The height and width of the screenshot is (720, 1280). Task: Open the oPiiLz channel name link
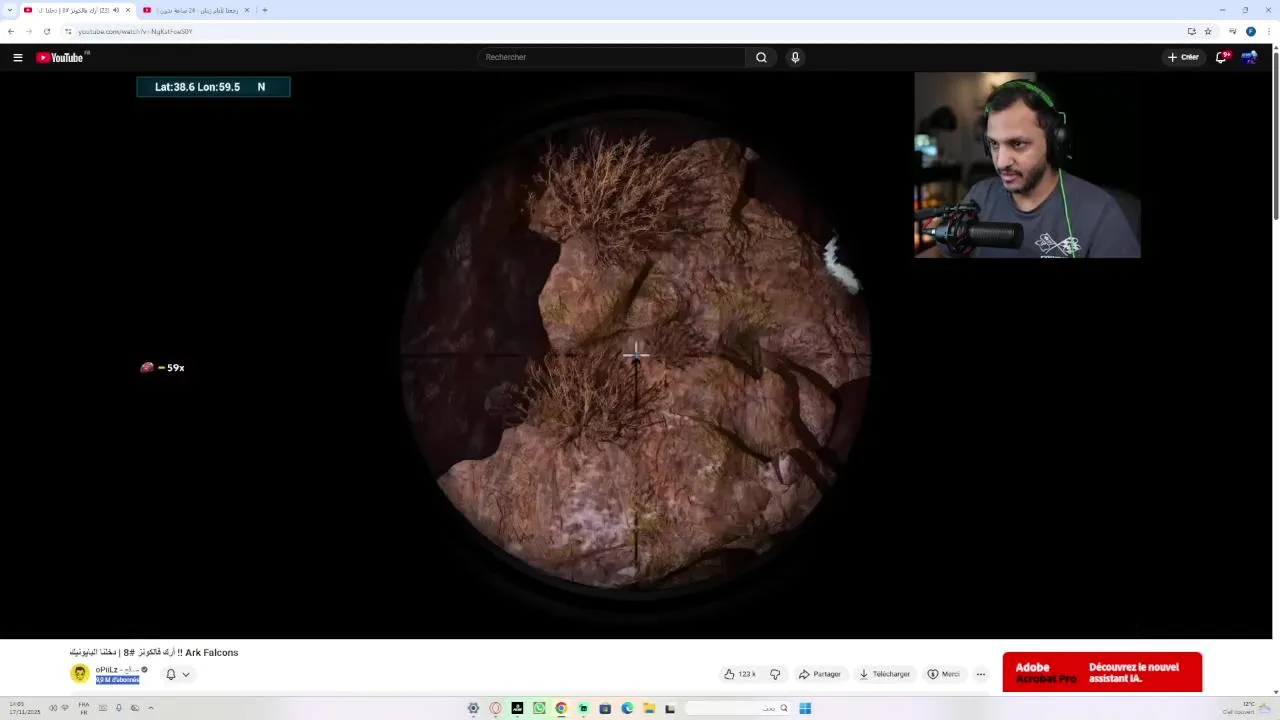[117, 669]
